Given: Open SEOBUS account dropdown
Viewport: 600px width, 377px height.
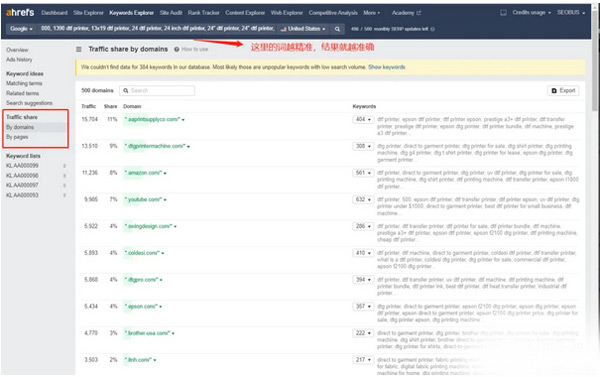Looking at the screenshot, I should (571, 13).
